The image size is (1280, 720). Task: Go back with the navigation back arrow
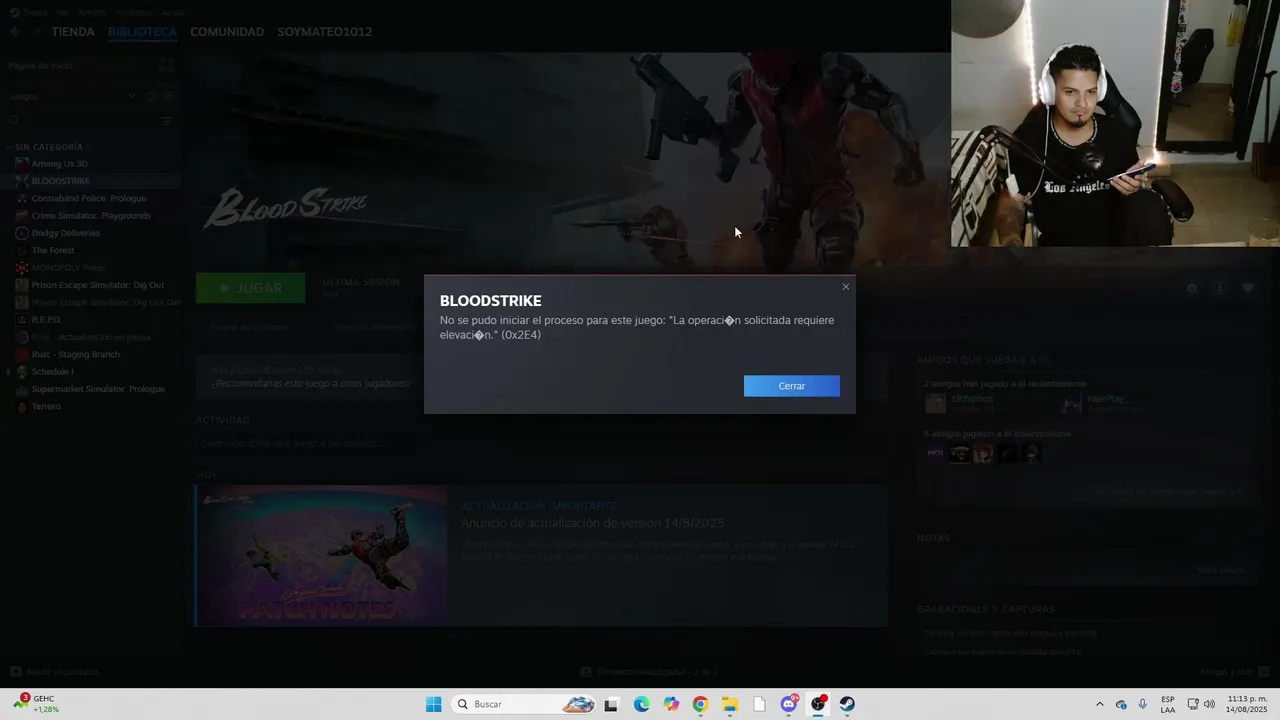click(15, 32)
